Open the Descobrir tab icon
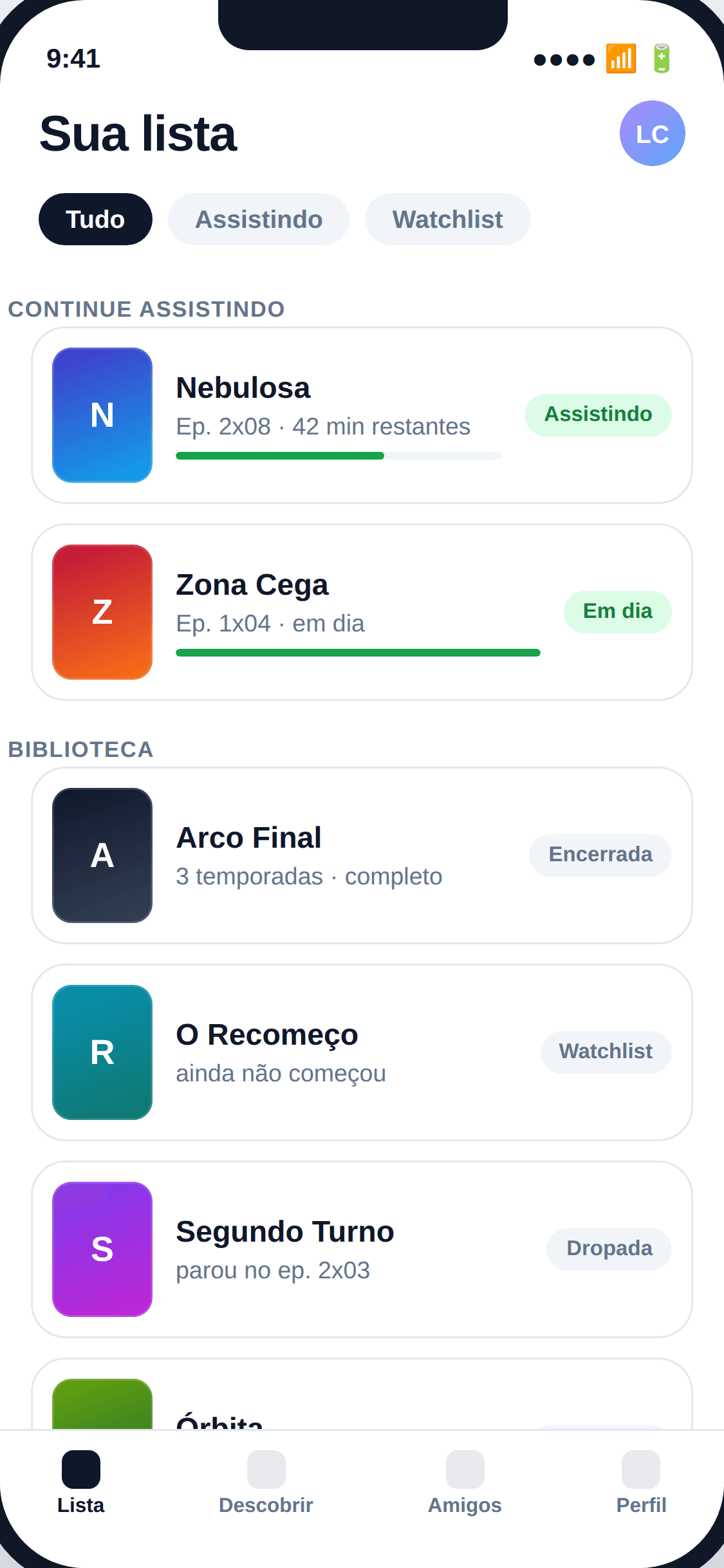This screenshot has width=724, height=1568. point(266,1469)
